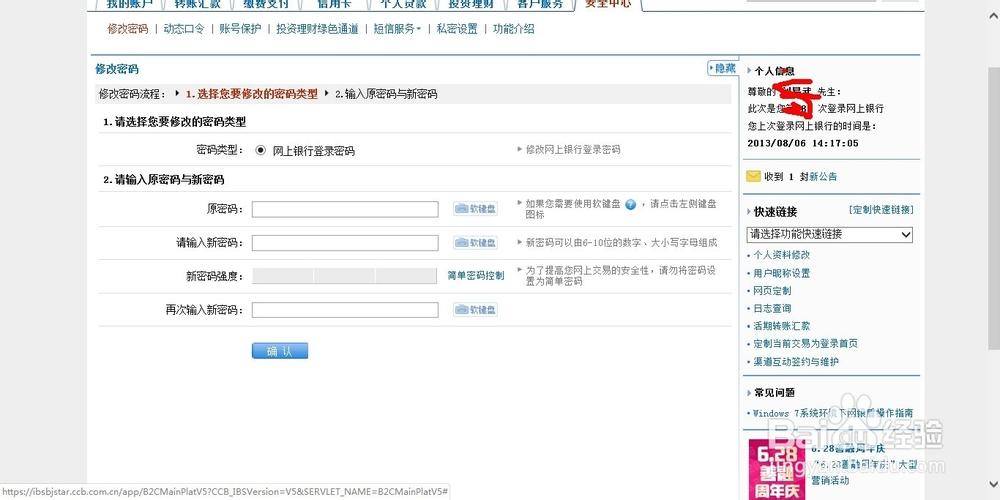Focus the 请输入新密码 input field

point(345,243)
